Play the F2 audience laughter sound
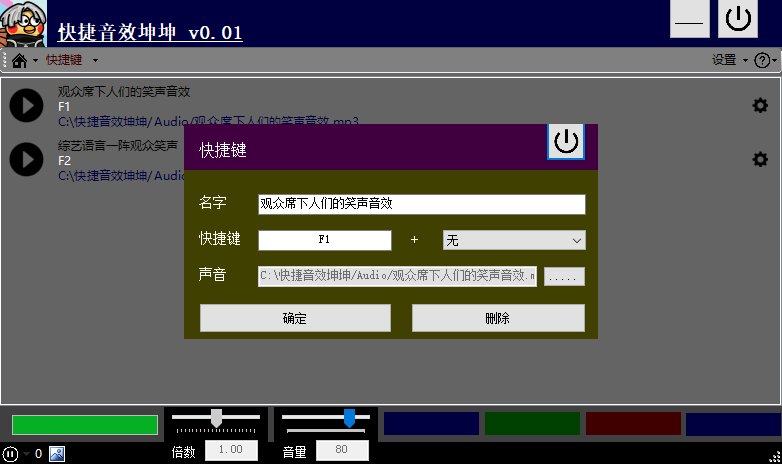The height and width of the screenshot is (464, 782). 26,159
